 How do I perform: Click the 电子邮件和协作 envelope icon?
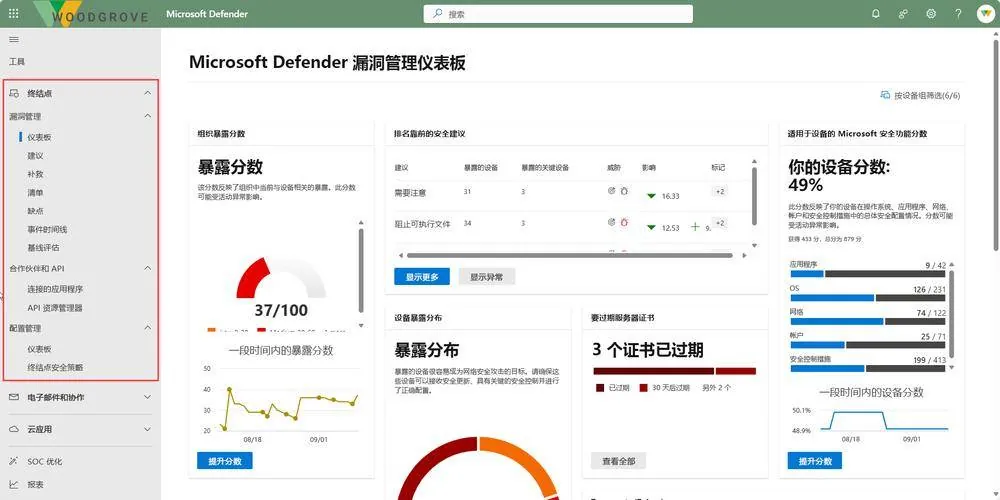point(14,397)
